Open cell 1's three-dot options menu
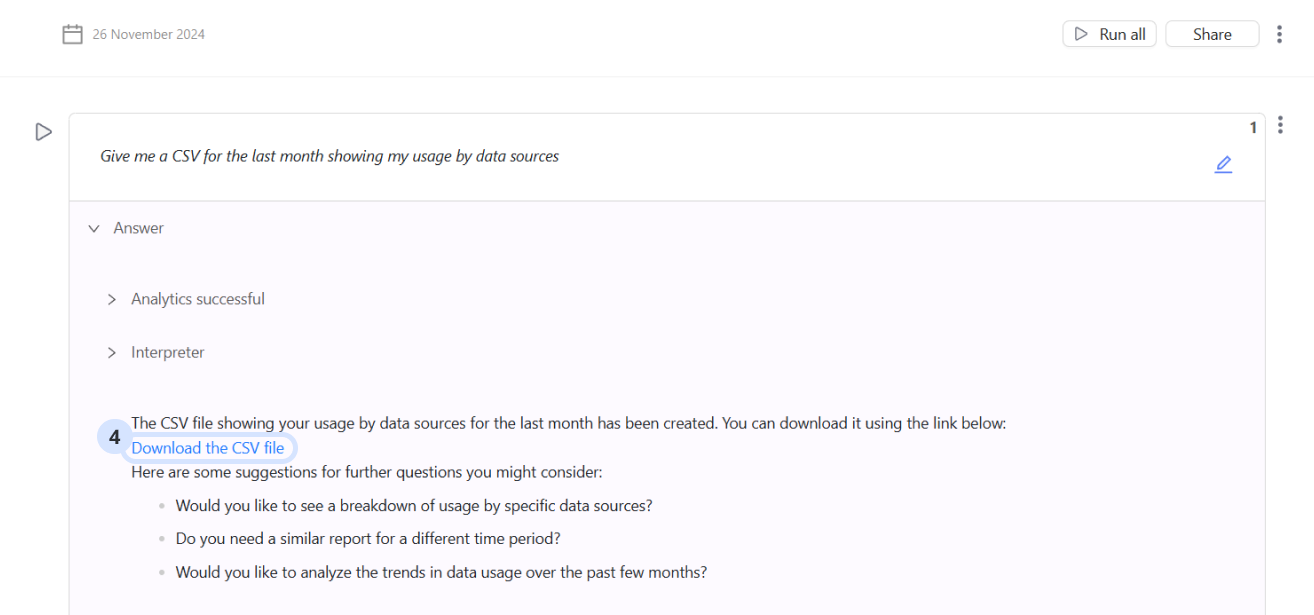 click(x=1280, y=125)
